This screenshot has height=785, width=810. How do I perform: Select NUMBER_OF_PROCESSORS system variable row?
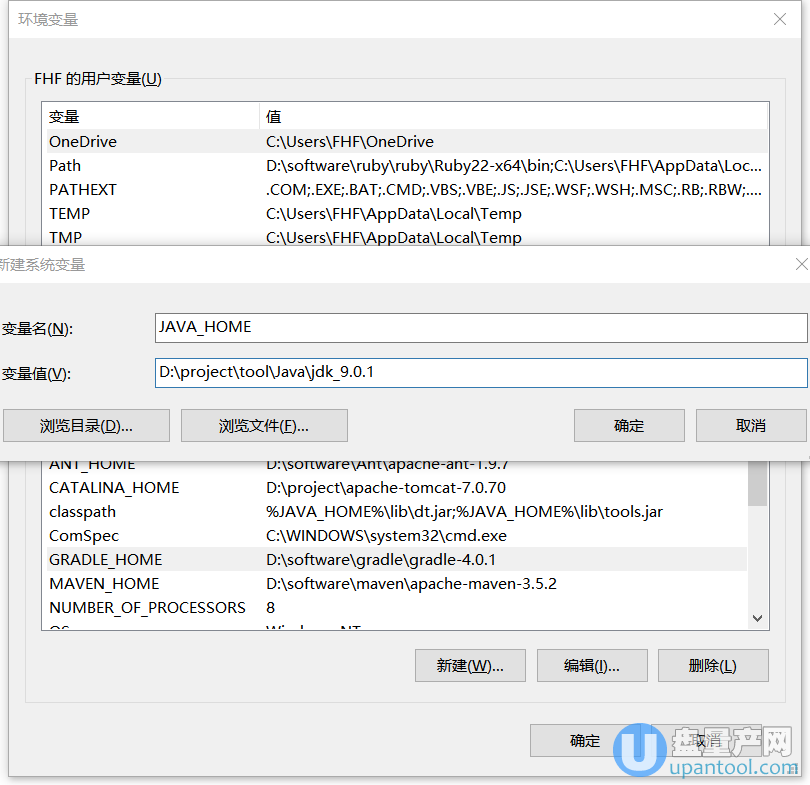[396, 607]
